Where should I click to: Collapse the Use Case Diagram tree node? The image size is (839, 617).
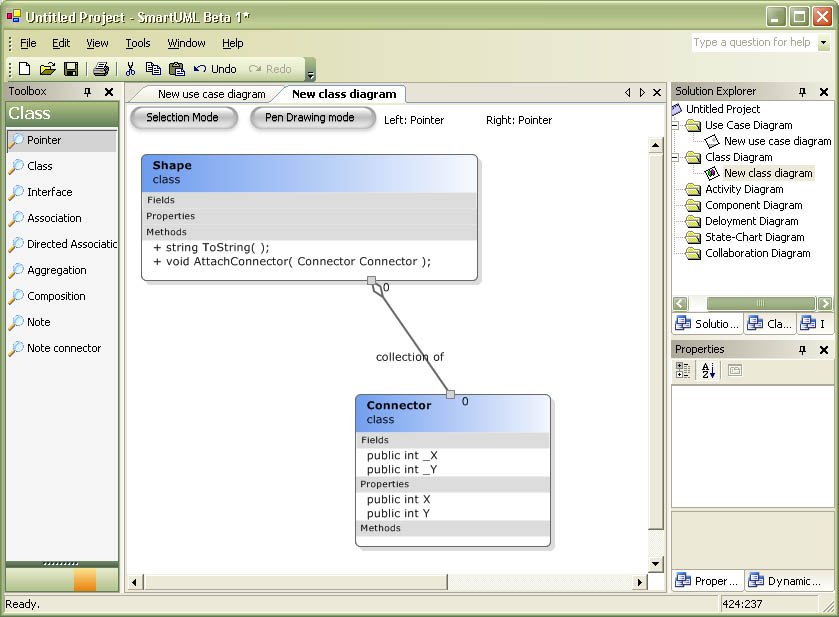click(x=677, y=126)
